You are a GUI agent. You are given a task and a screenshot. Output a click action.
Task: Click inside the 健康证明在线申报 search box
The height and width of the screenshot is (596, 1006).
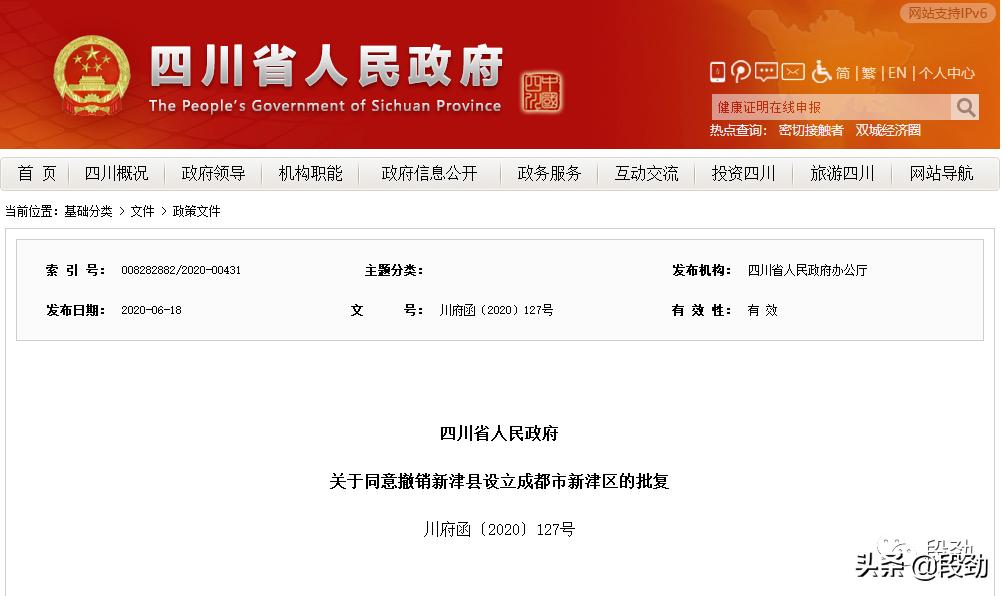click(x=820, y=106)
